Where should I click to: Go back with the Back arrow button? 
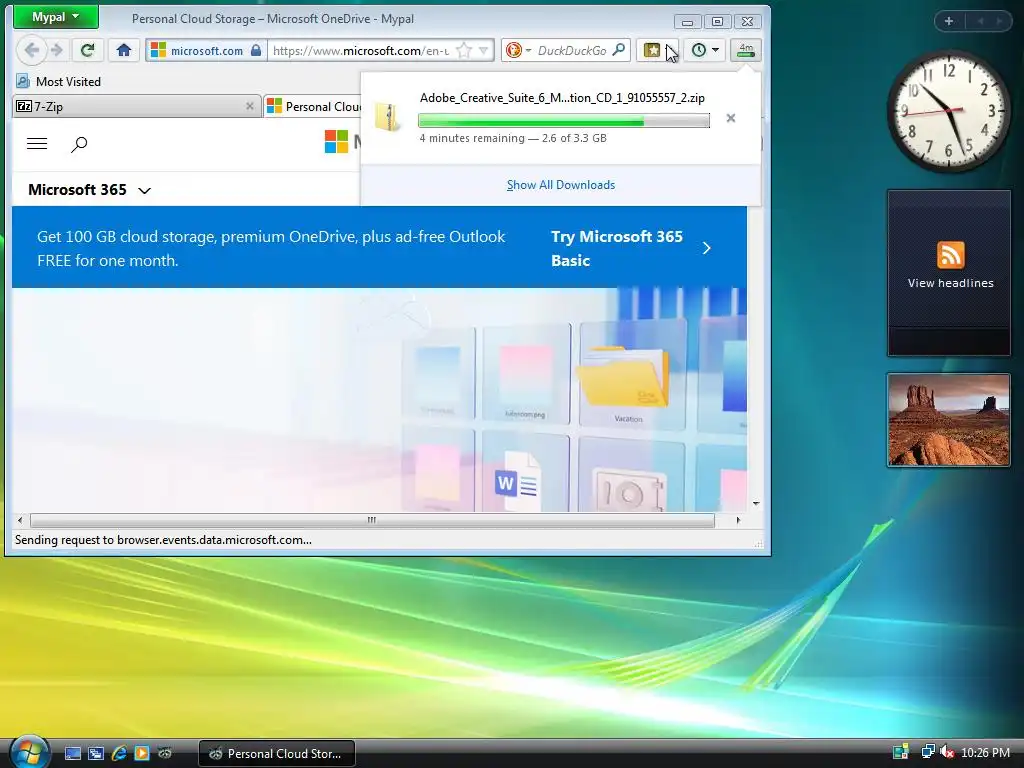31,50
